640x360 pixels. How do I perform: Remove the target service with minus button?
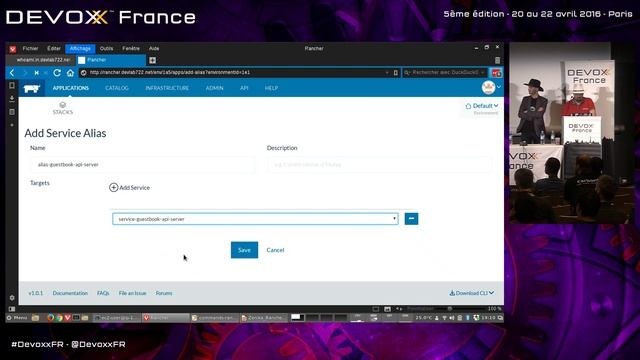pos(411,219)
